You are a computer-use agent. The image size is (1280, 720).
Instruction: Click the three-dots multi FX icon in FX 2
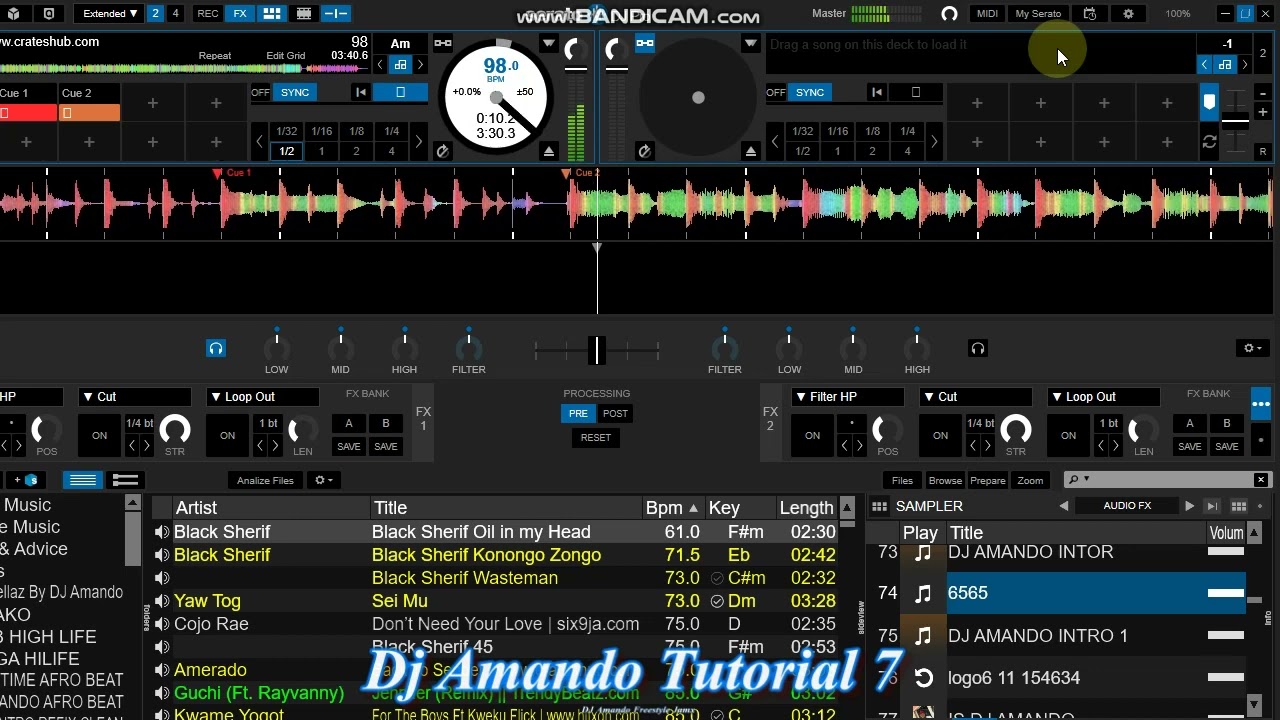click(1260, 405)
